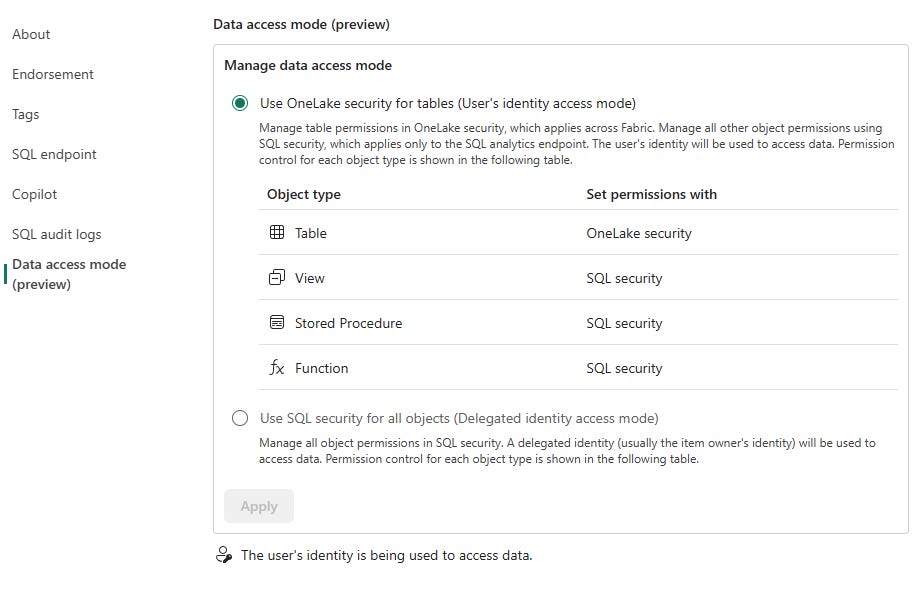Go to the Tags section
This screenshot has height=593, width=915.
[26, 114]
